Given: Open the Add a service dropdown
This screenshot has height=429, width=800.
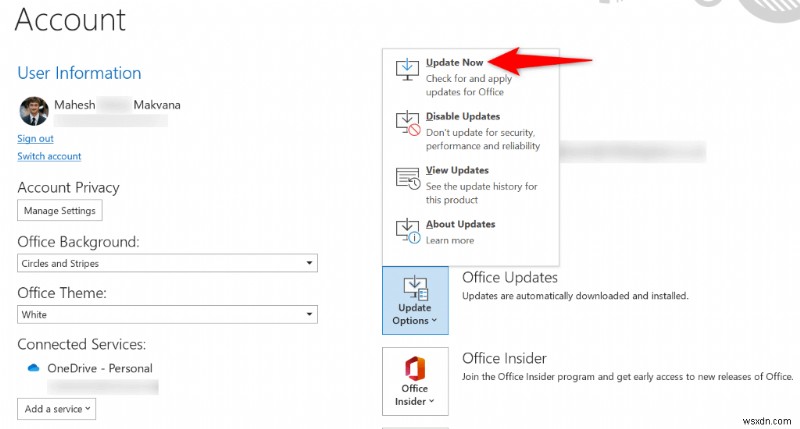Looking at the screenshot, I should pos(57,409).
